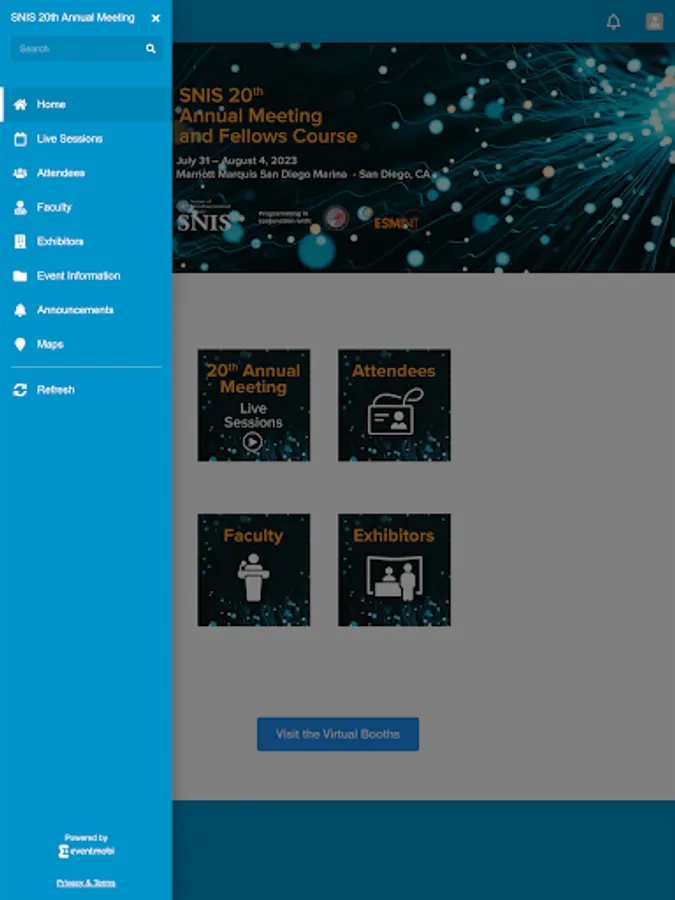The height and width of the screenshot is (900, 675).
Task: Open the 20th Annual Meeting Live Sessions tile
Action: [x=254, y=405]
